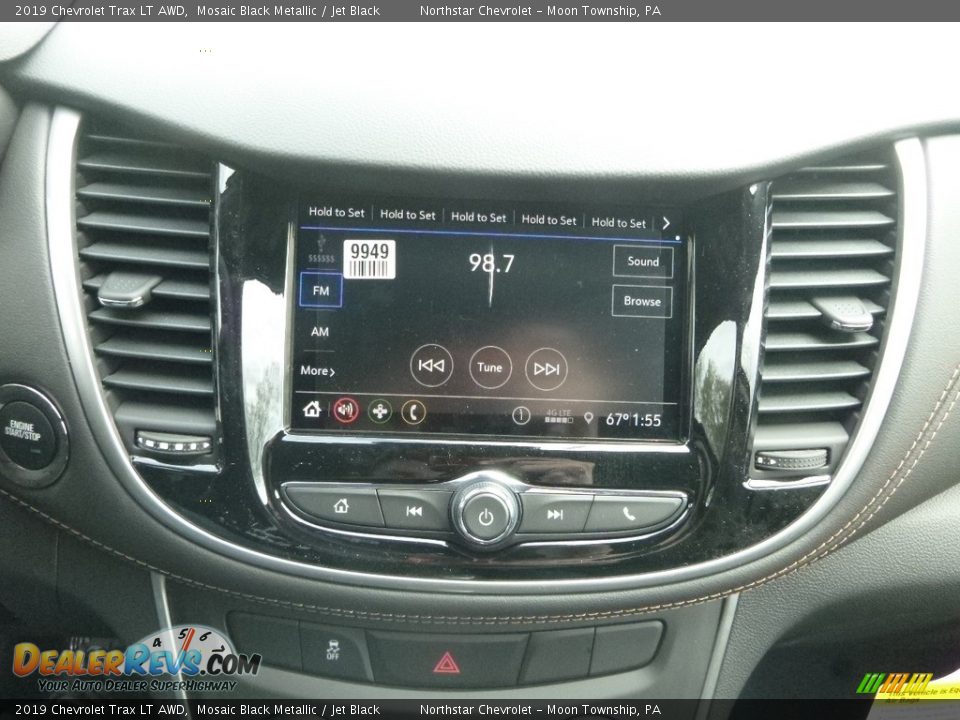Screen dimensions: 960x720
Task: Tap the Browse button
Action: click(x=641, y=301)
